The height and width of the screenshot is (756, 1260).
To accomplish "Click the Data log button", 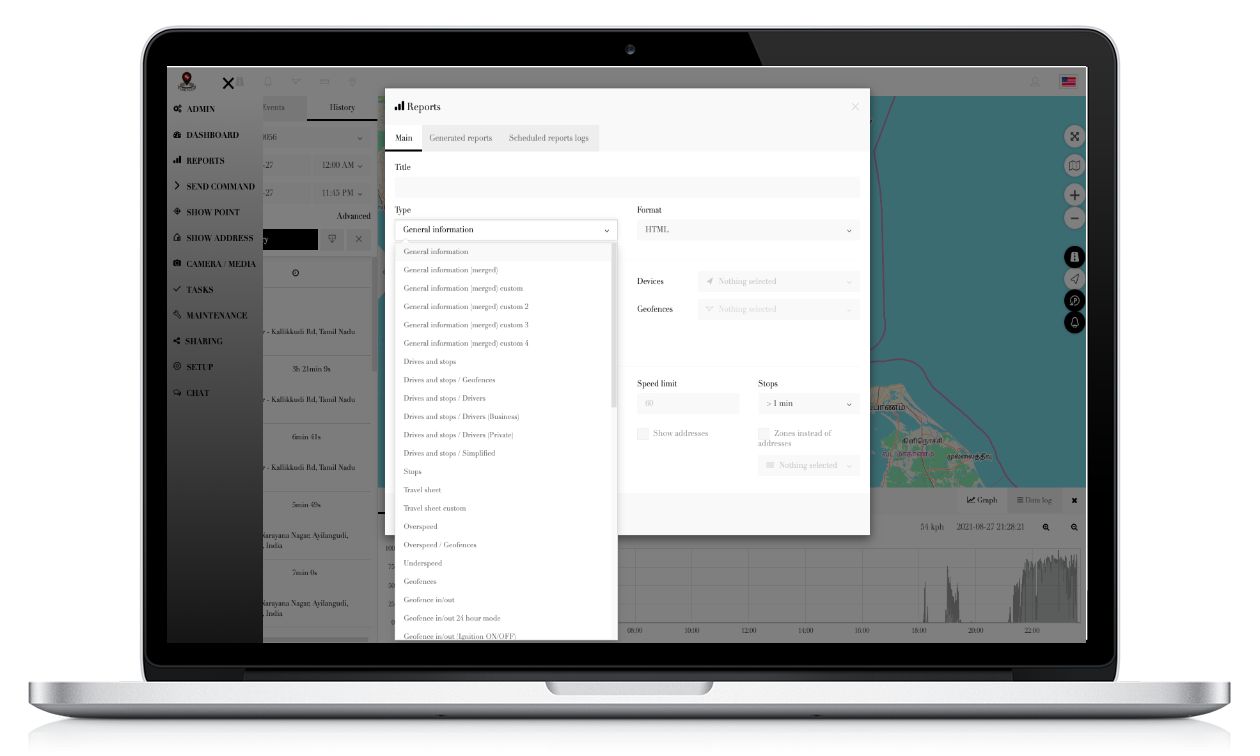I will (x=1032, y=500).
